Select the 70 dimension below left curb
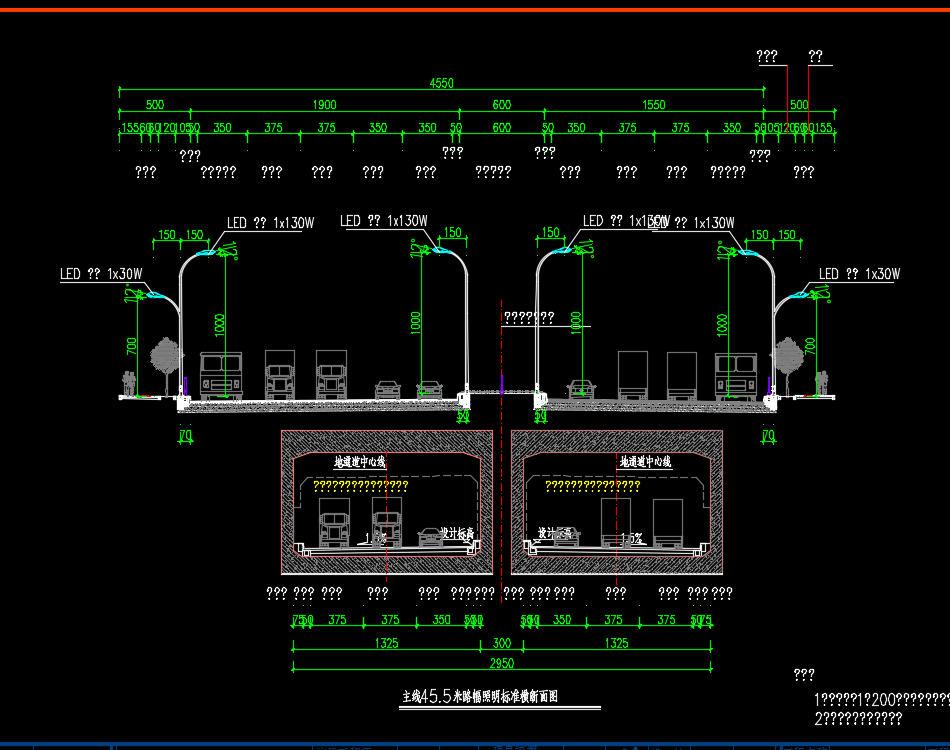This screenshot has width=950, height=750. click(x=185, y=436)
